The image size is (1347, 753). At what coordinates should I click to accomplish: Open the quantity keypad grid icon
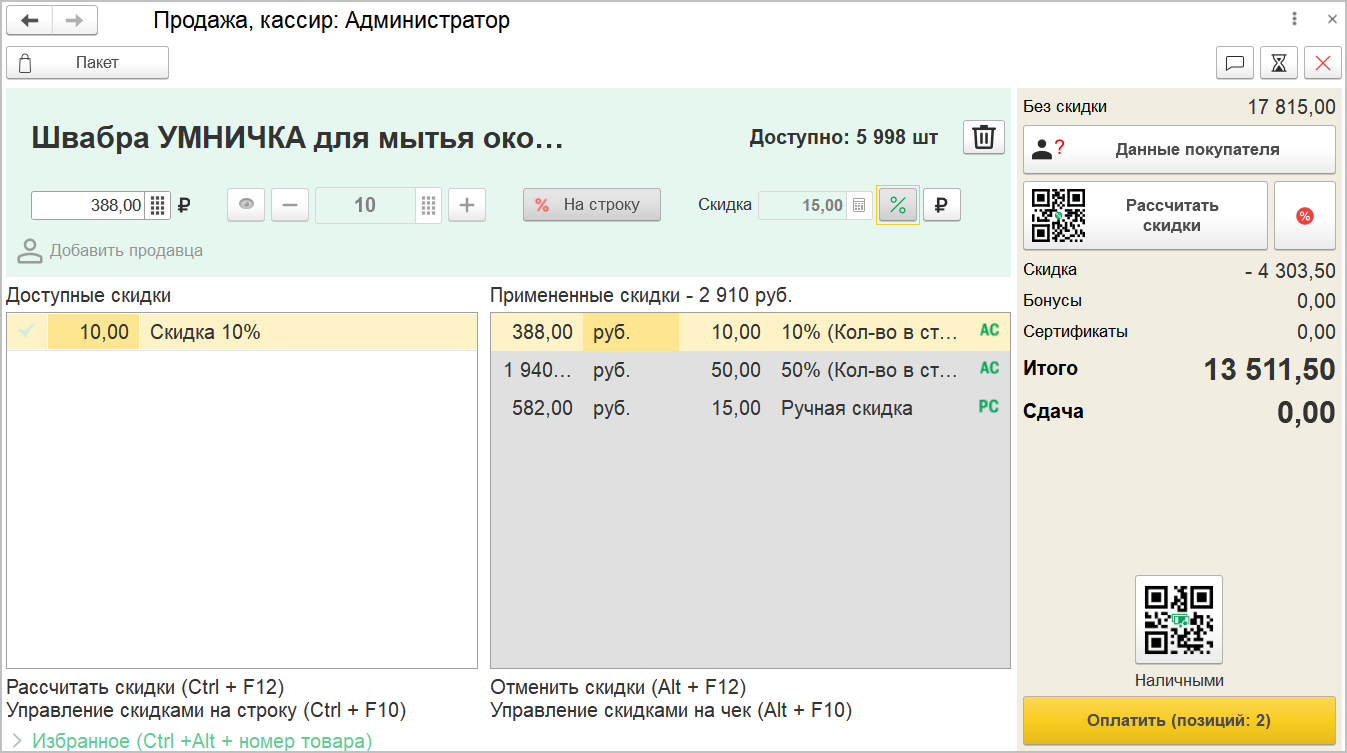[429, 206]
